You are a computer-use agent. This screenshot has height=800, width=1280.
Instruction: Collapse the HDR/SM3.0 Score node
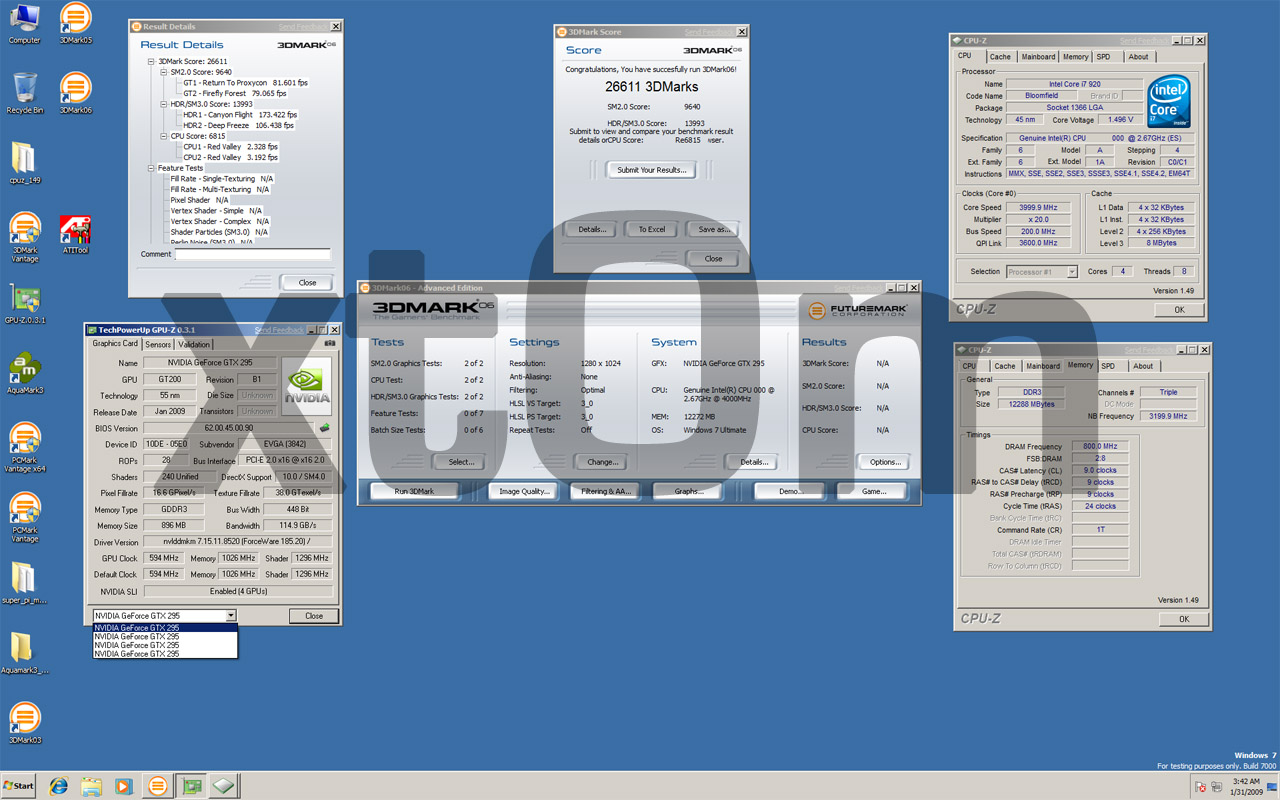(x=164, y=104)
